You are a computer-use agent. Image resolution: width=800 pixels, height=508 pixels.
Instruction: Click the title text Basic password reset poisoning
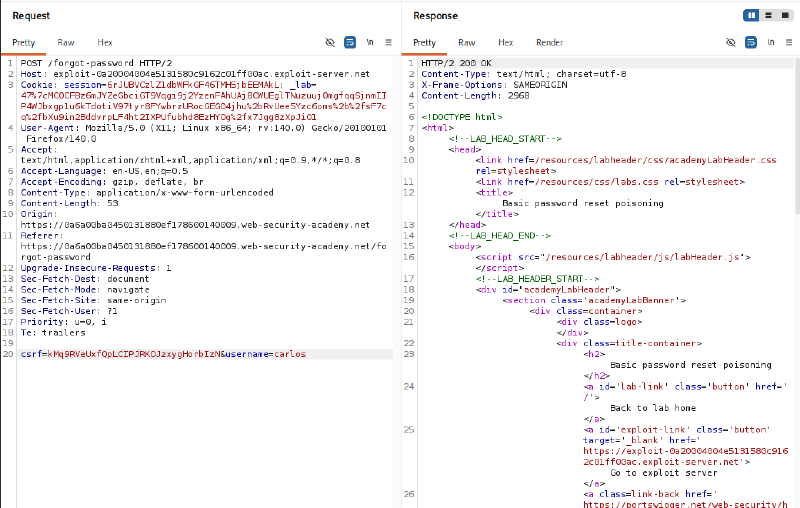[583, 203]
